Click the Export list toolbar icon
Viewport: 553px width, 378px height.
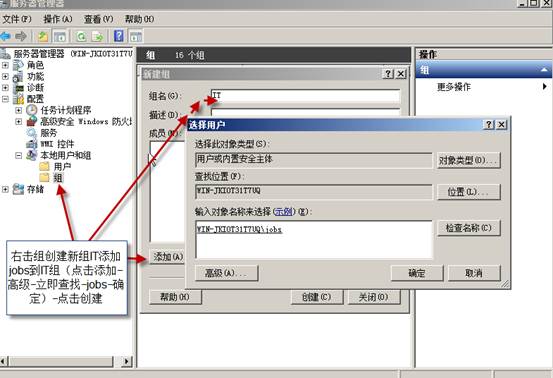pyautogui.click(x=98, y=36)
